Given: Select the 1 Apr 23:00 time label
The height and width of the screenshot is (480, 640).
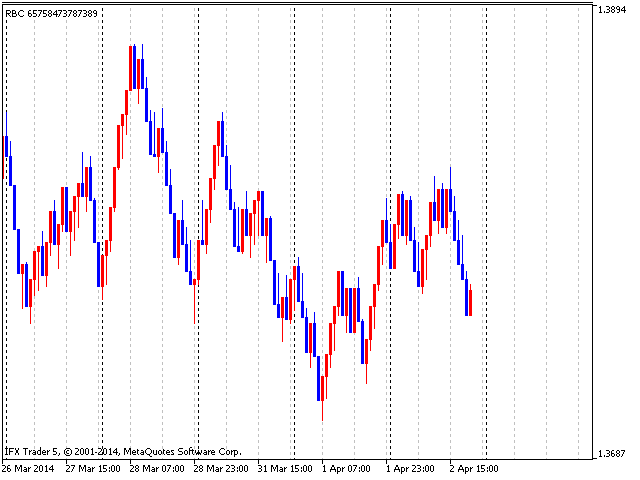Looking at the screenshot, I should [x=410, y=468].
